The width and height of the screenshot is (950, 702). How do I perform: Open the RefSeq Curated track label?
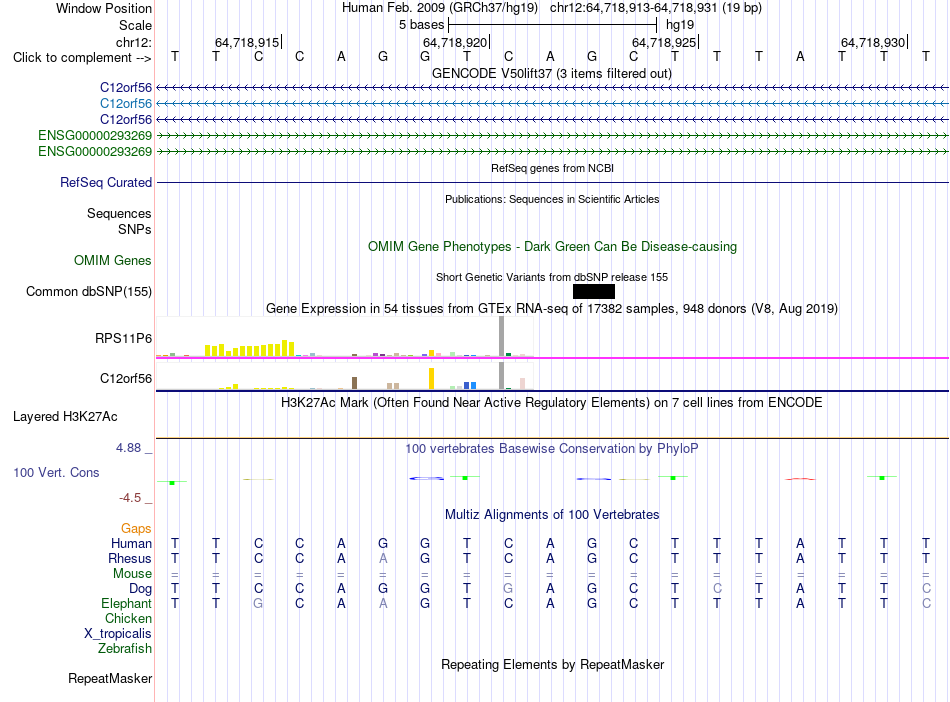(106, 182)
